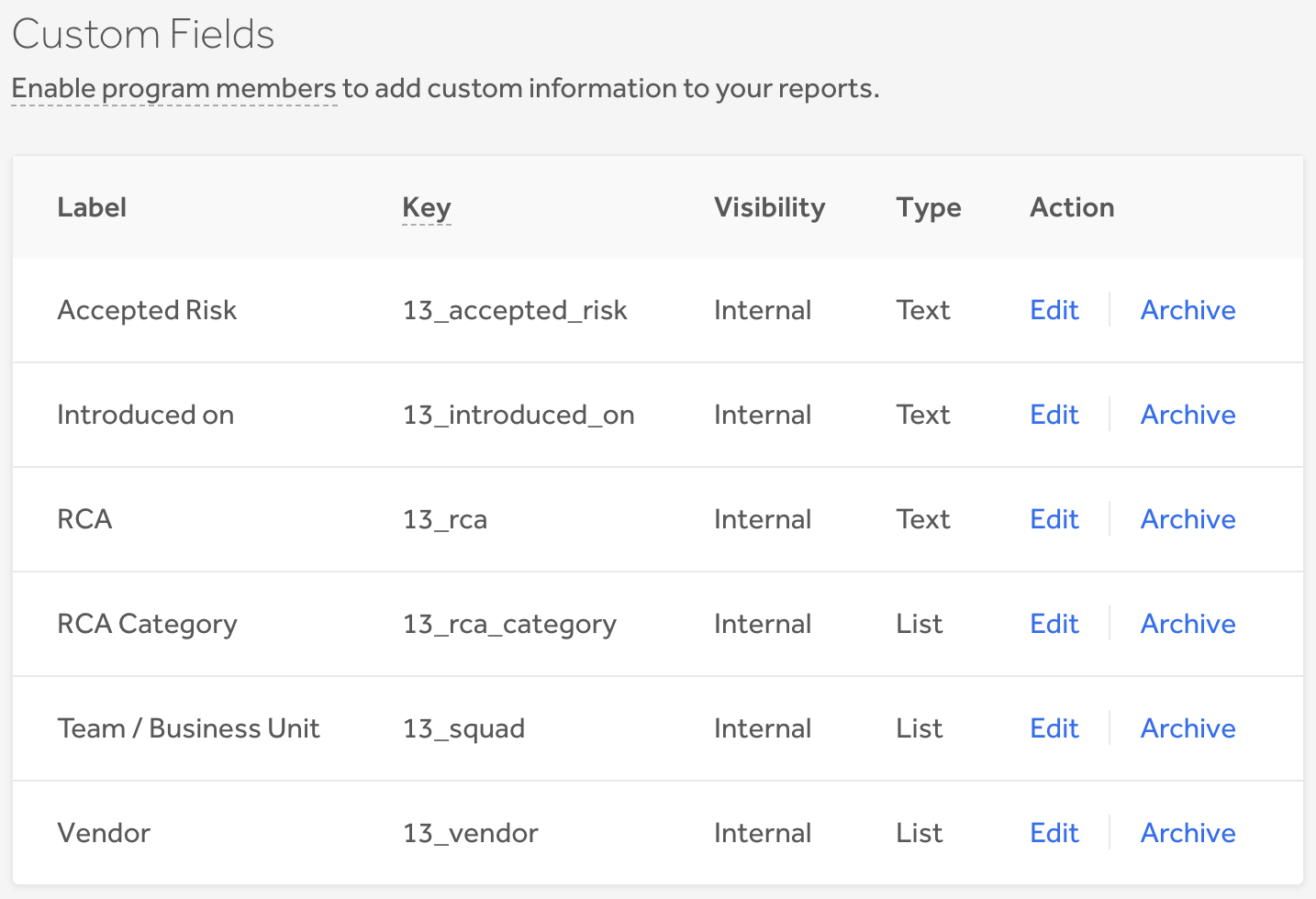Archive the Introduced on field
Image resolution: width=1316 pixels, height=899 pixels.
(x=1188, y=415)
